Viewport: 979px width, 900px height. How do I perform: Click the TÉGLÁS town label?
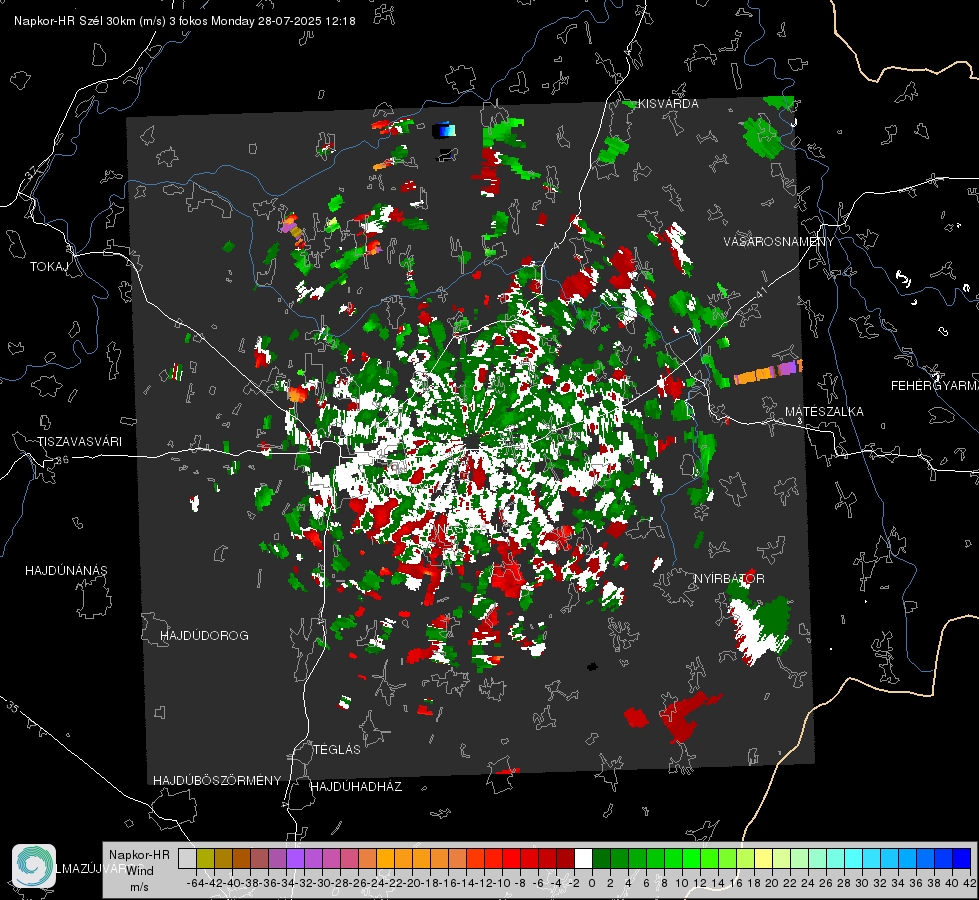click(x=337, y=749)
